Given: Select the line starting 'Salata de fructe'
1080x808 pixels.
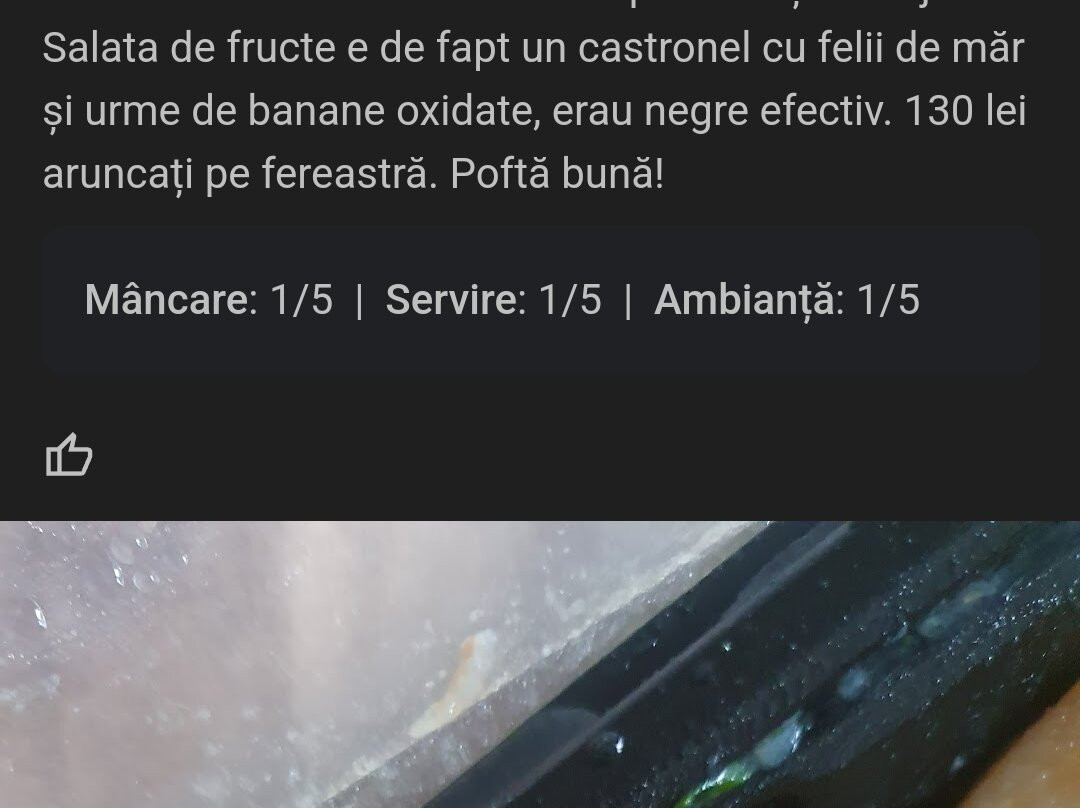Looking at the screenshot, I should (x=534, y=48).
